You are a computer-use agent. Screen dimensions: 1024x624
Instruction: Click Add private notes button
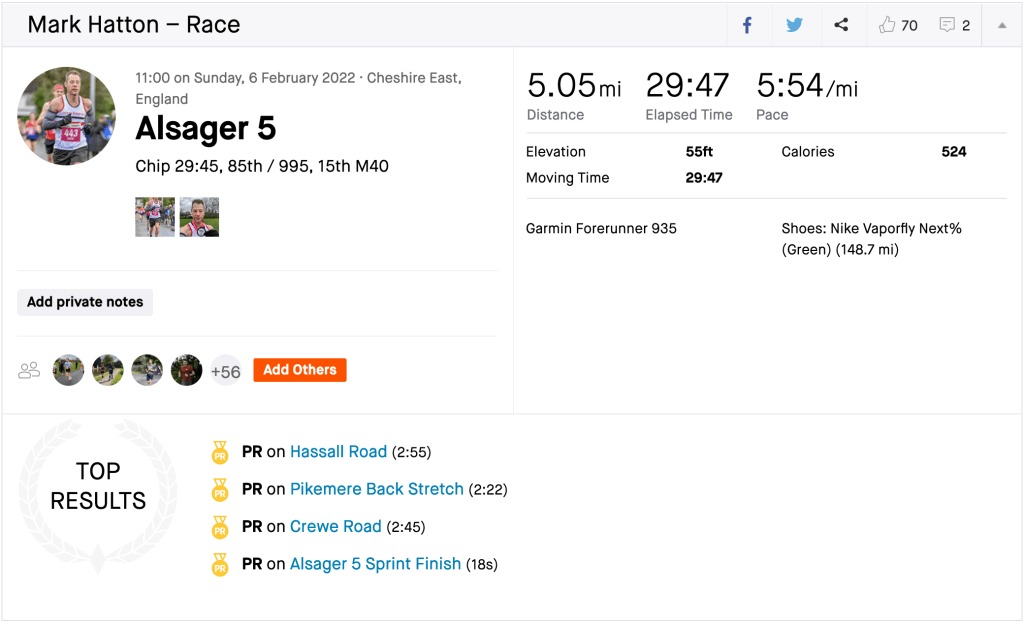click(x=85, y=302)
